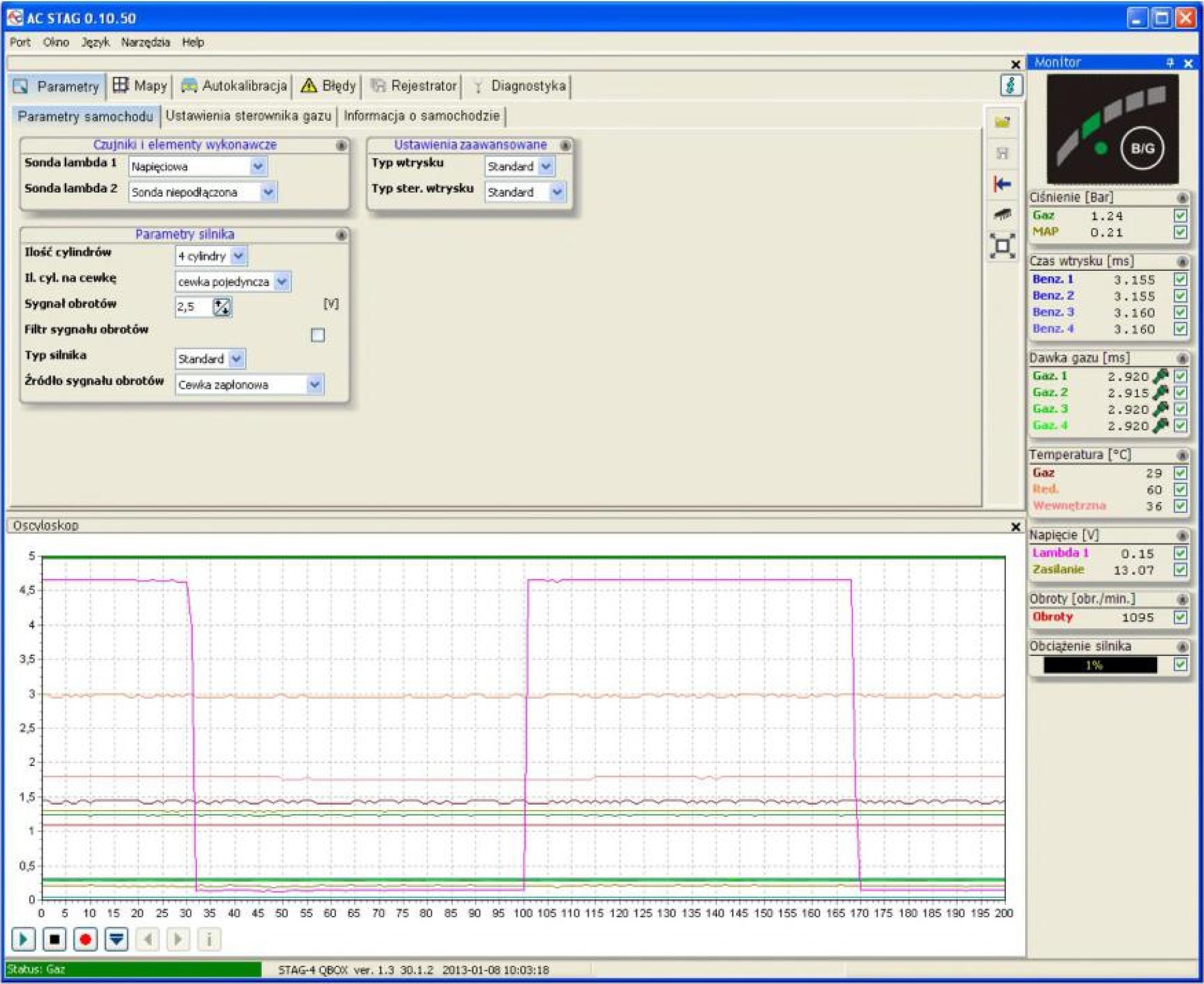The height and width of the screenshot is (984, 1204).
Task: Click the fullscreen expand icon in side toolbar
Action: (x=1002, y=246)
